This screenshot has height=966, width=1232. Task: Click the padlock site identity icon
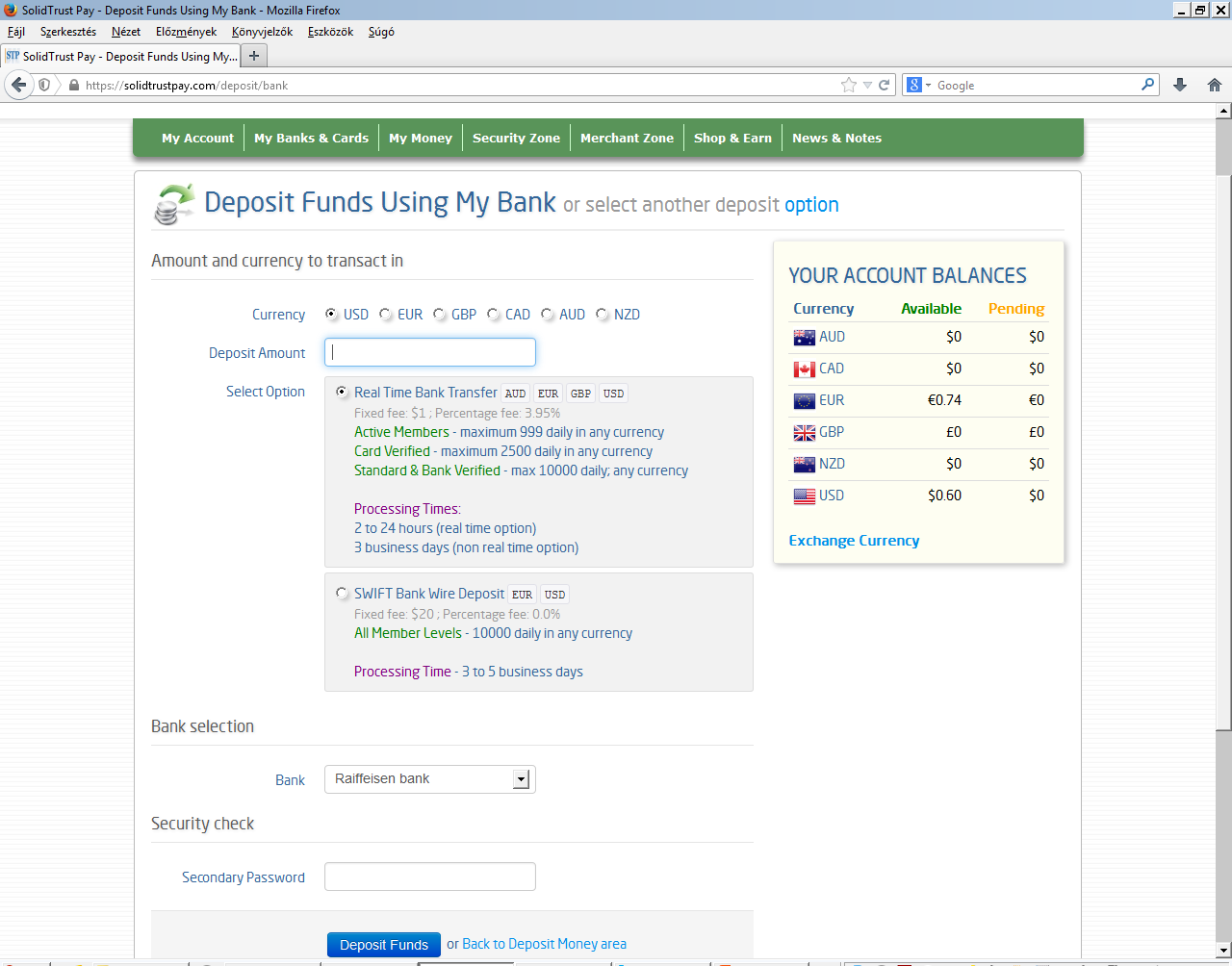pyautogui.click(x=73, y=85)
